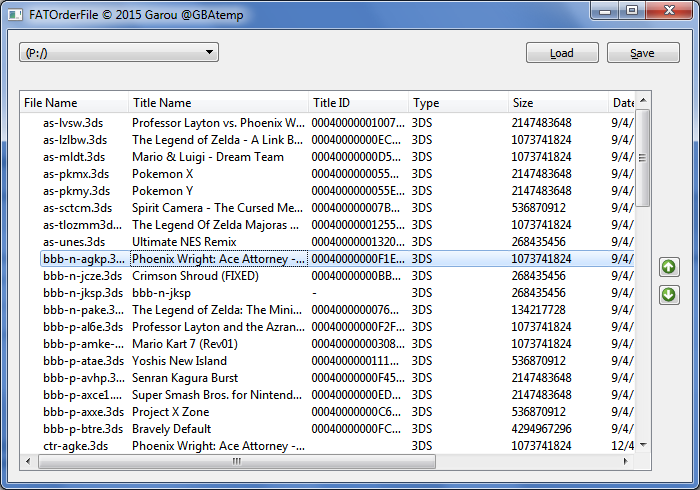This screenshot has height=490, width=700.
Task: Click size value 134217728
Action: 538,310
